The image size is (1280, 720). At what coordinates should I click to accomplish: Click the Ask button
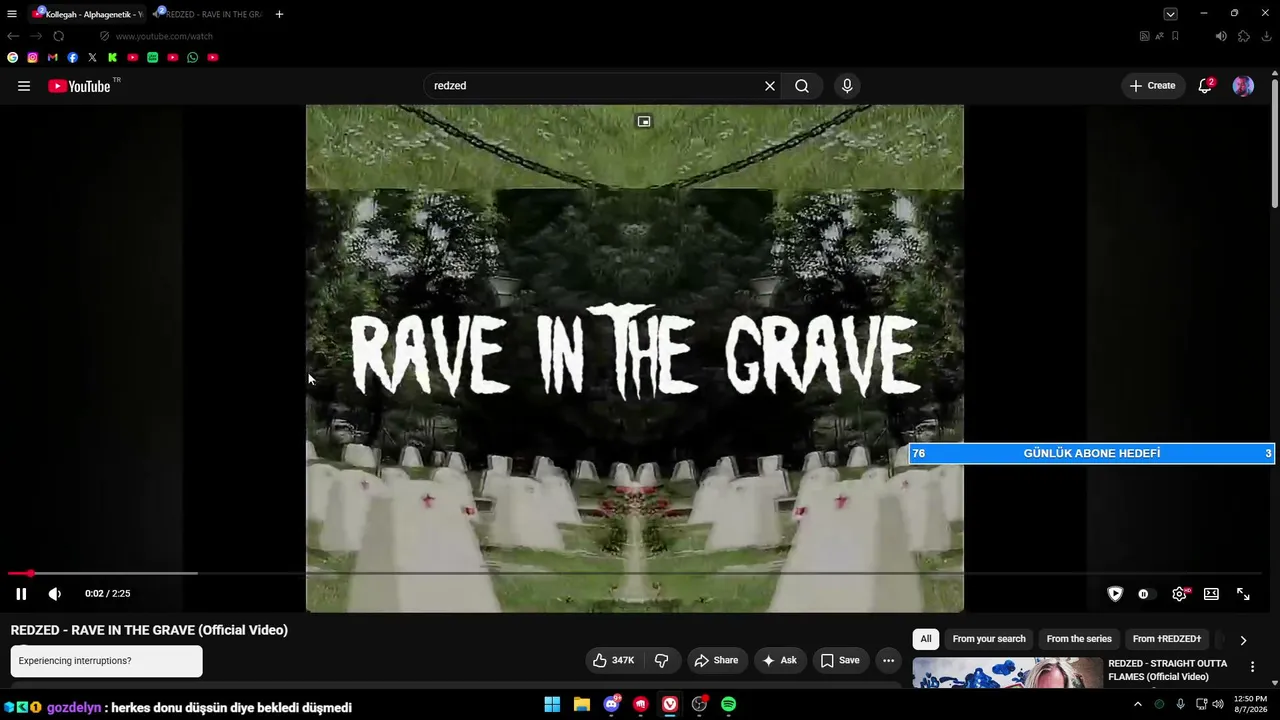pyautogui.click(x=779, y=660)
